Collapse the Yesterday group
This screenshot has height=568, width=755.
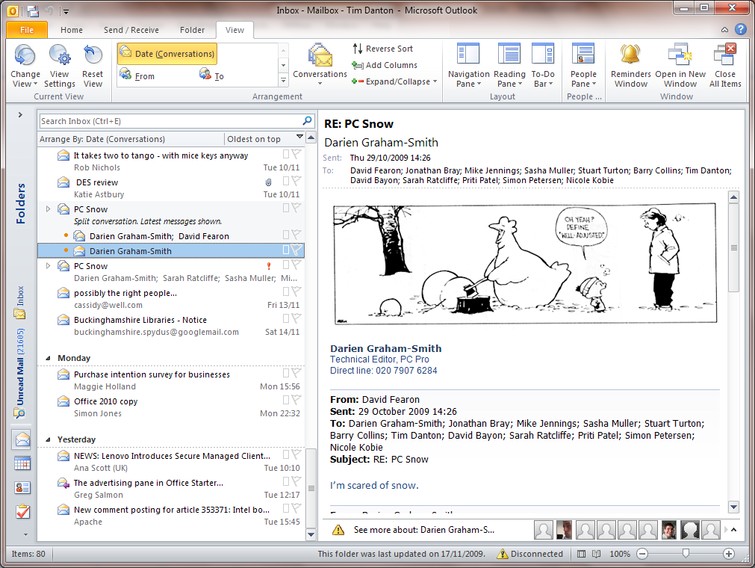pyautogui.click(x=48, y=439)
